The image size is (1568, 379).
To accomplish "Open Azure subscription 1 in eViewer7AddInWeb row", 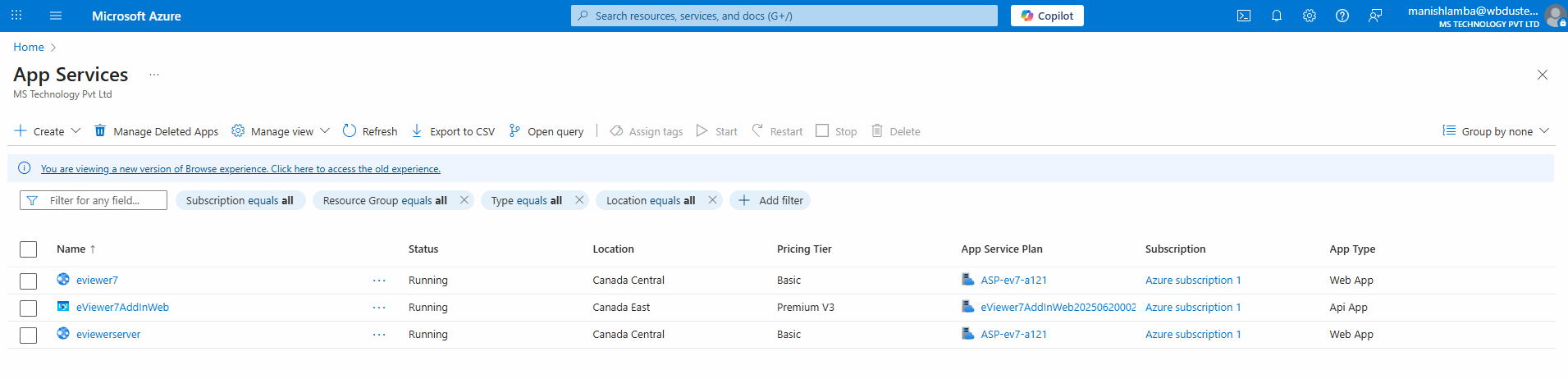I will coord(1193,307).
